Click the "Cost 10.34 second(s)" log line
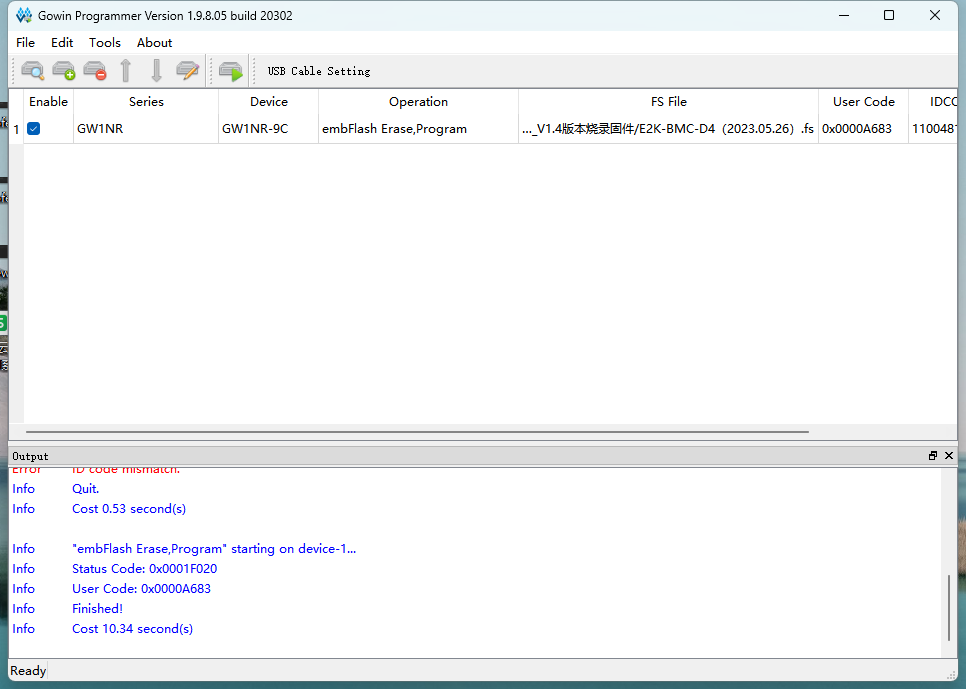The image size is (966, 689). tap(132, 629)
